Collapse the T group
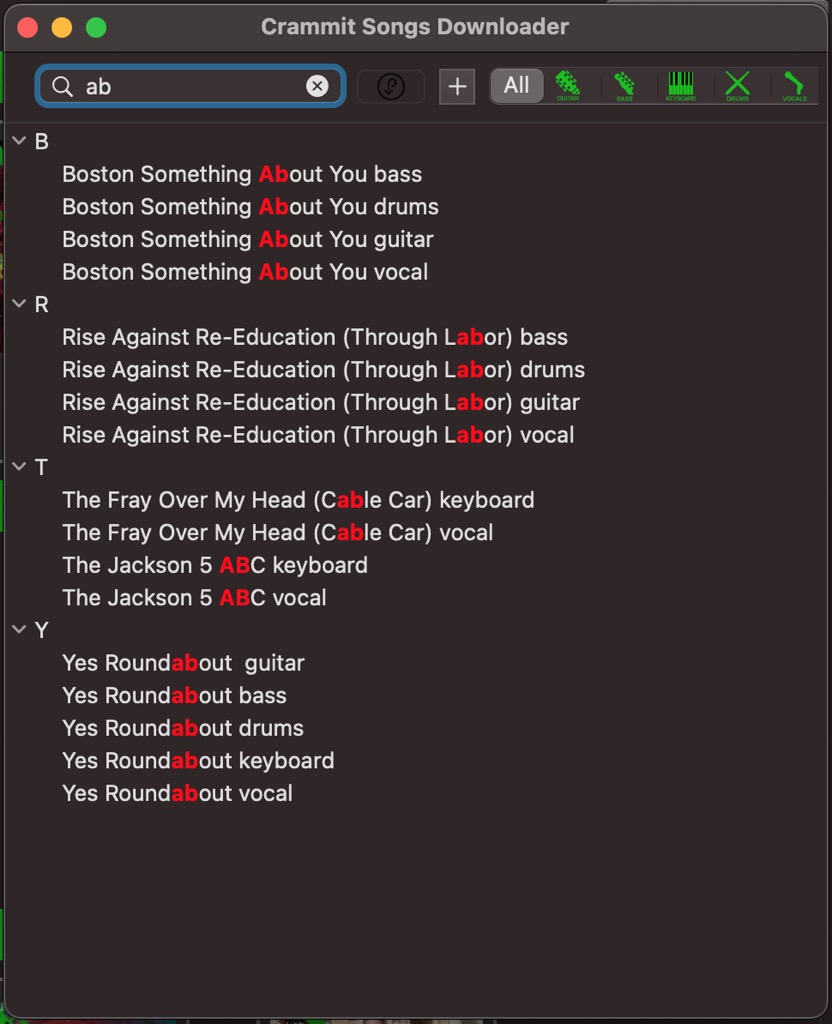832x1024 pixels. pyautogui.click(x=20, y=467)
